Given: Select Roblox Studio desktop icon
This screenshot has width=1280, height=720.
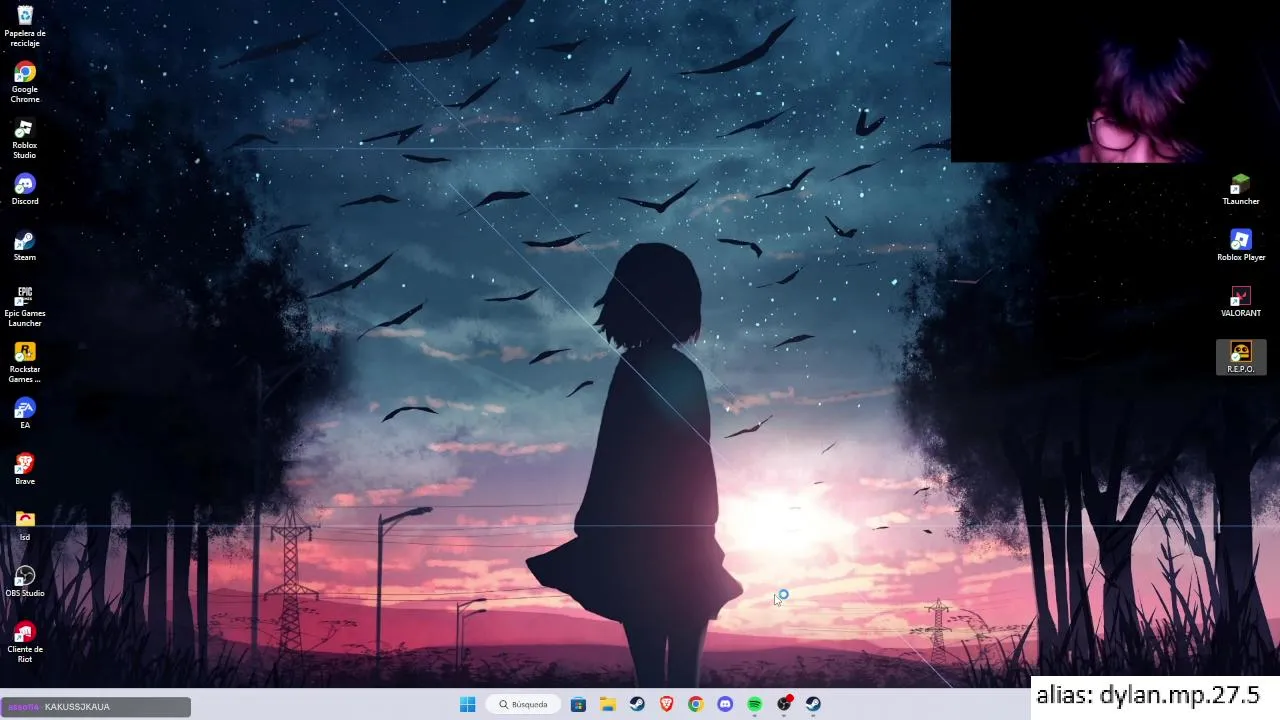Looking at the screenshot, I should click(25, 138).
